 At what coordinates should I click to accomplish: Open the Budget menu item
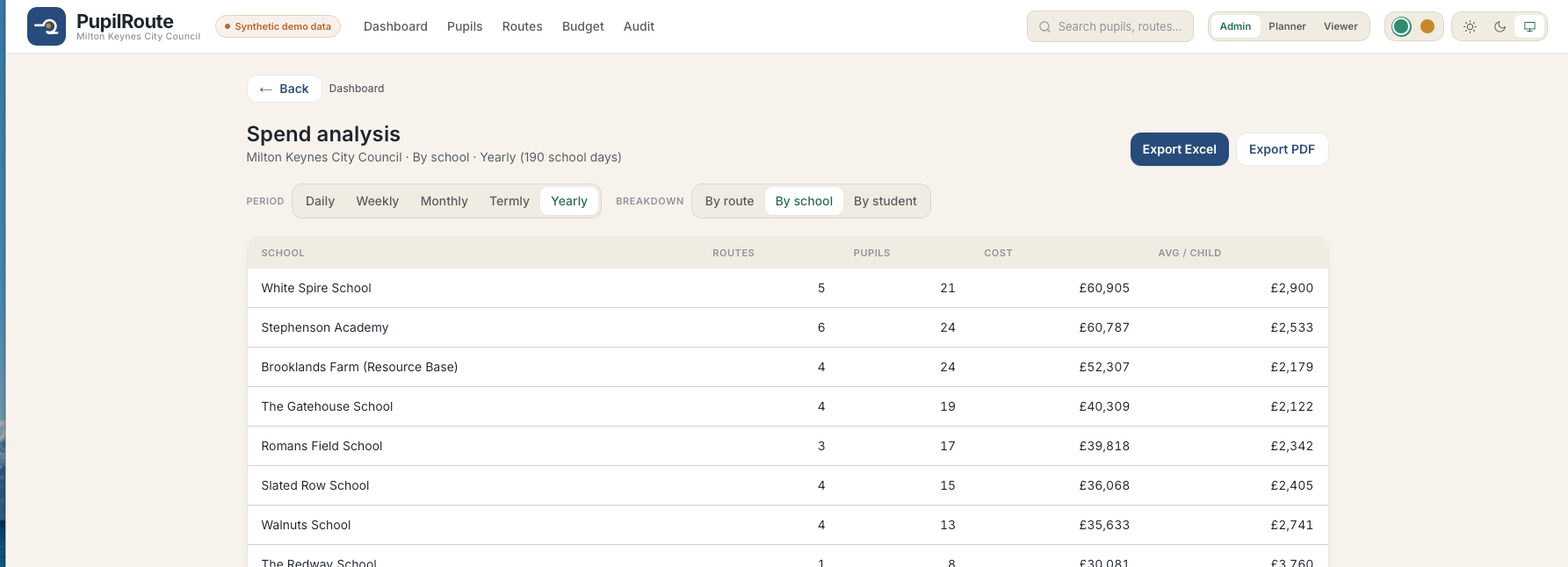(x=583, y=26)
